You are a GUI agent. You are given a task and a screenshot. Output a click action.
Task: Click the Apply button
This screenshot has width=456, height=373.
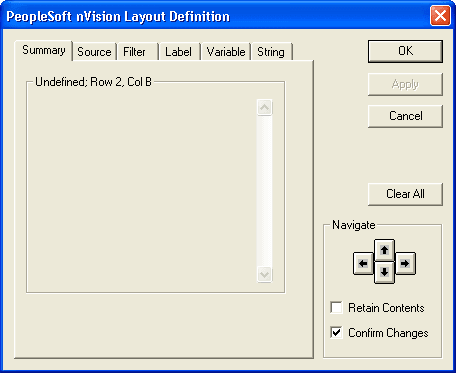405,84
